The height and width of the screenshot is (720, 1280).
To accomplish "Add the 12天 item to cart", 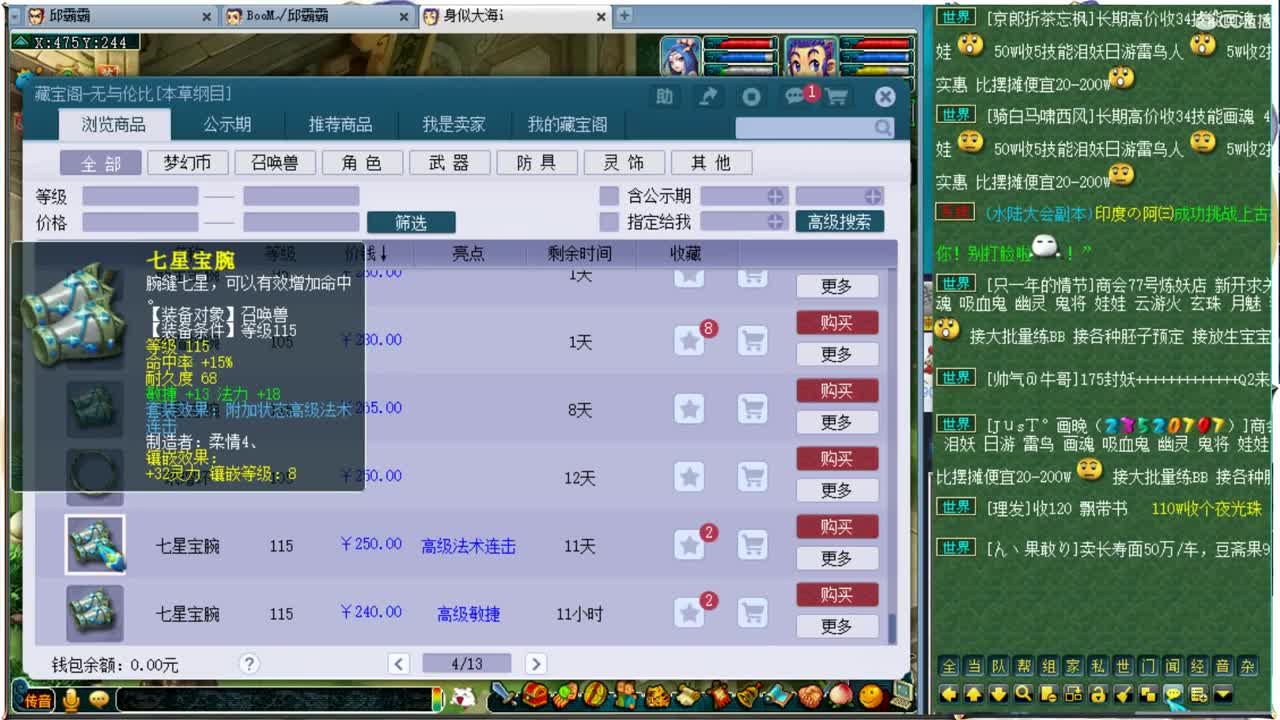I will pos(752,476).
